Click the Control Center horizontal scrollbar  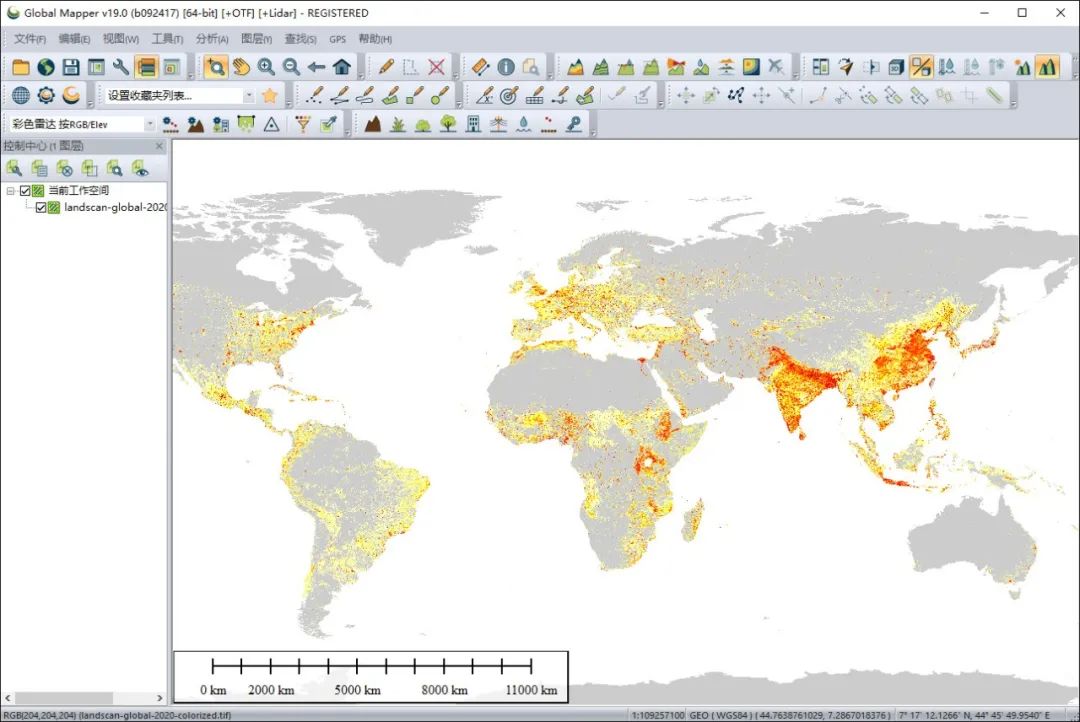(x=70, y=698)
